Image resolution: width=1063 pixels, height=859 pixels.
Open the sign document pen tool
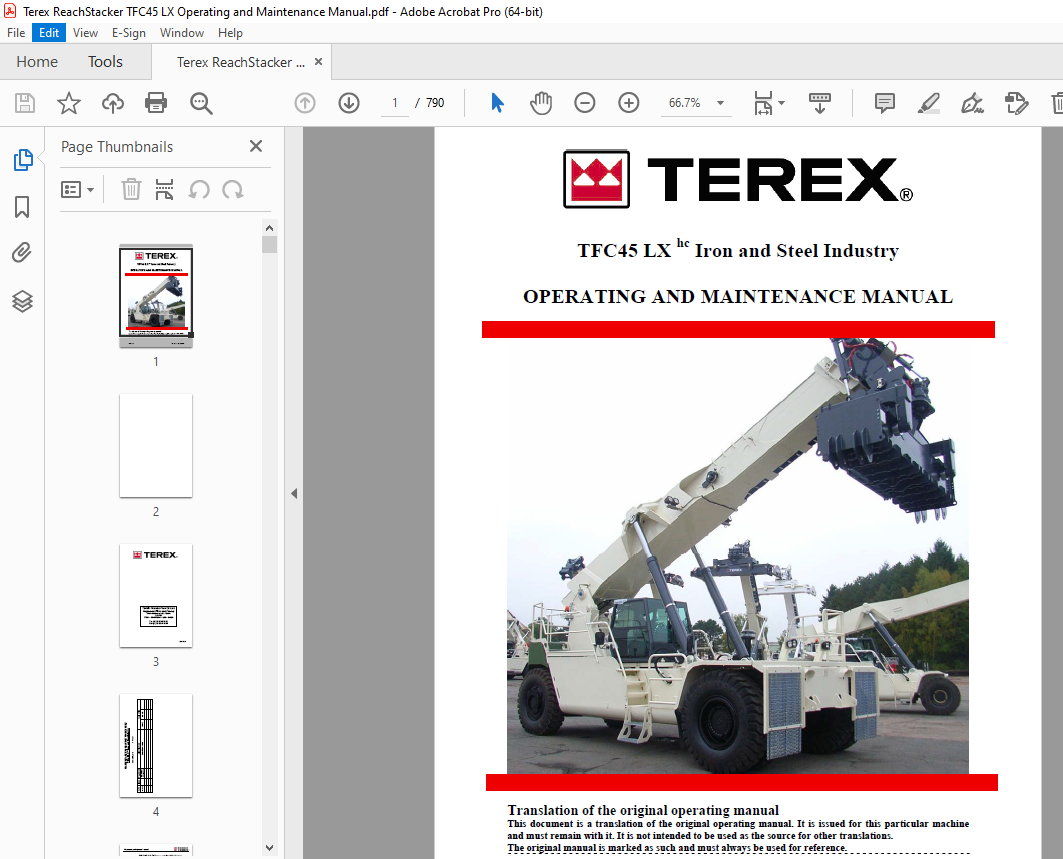tap(972, 103)
